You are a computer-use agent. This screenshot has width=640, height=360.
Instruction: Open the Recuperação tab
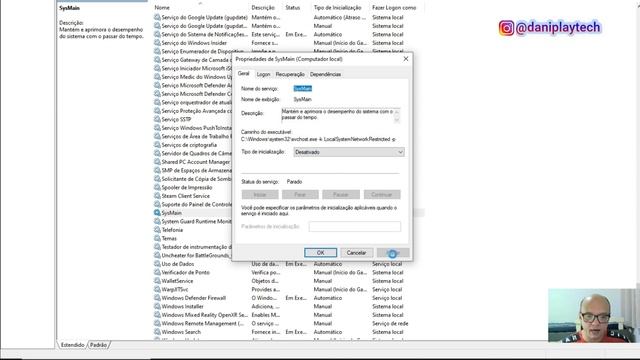(290, 74)
